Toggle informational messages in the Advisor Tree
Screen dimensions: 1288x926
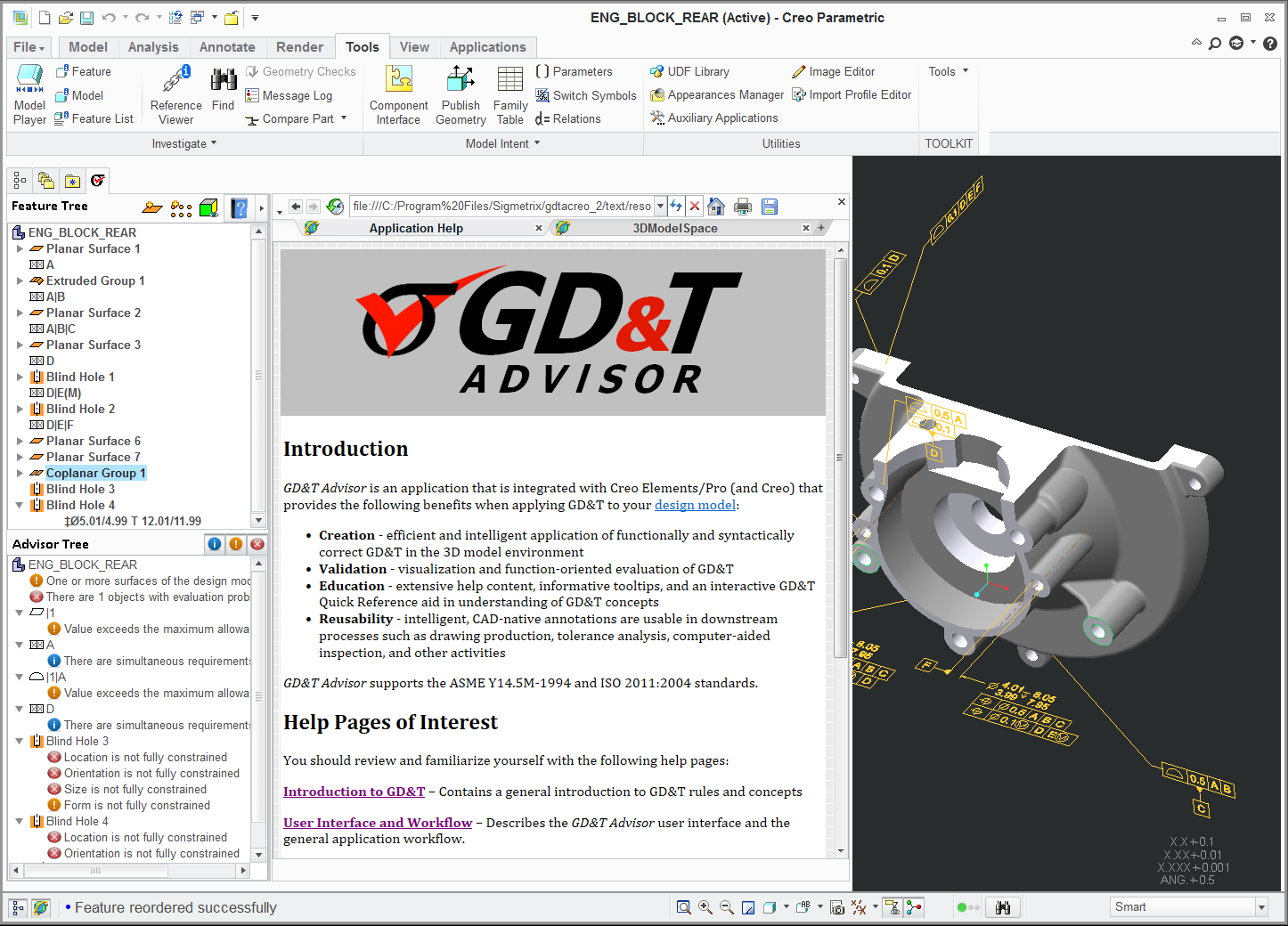(215, 544)
